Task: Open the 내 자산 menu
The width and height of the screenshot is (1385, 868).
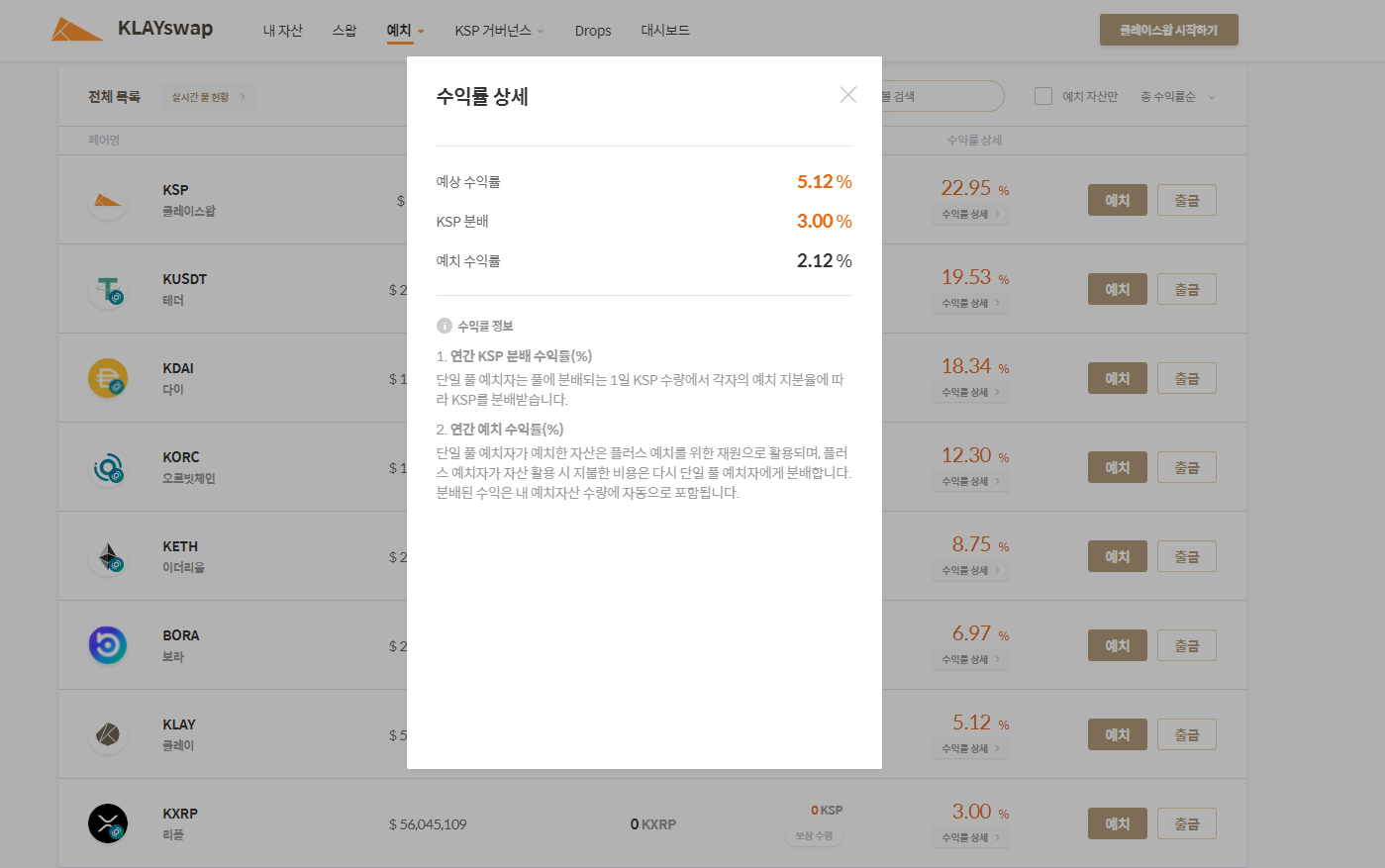Action: click(283, 31)
